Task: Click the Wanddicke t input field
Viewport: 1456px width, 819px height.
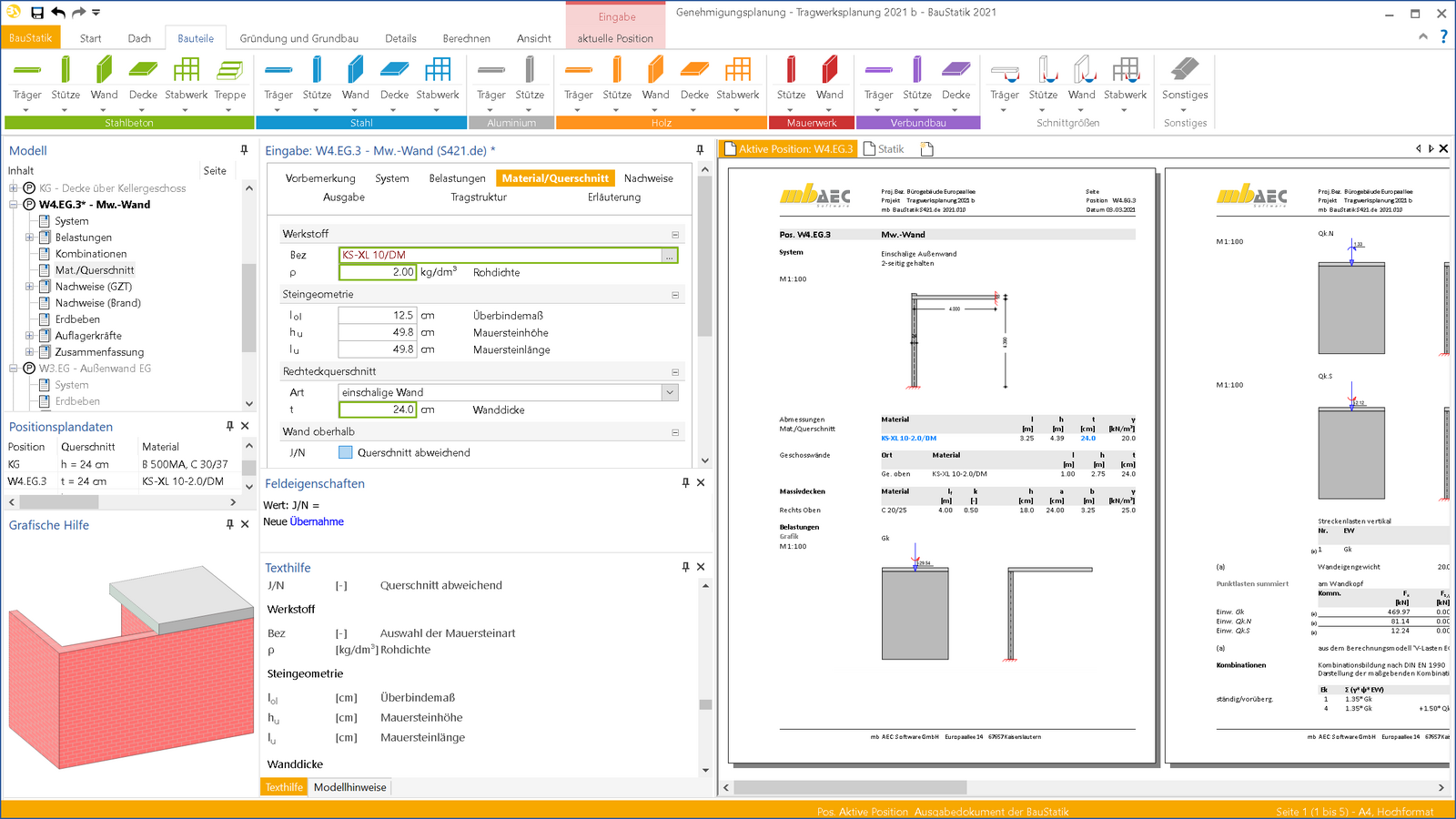Action: click(378, 409)
